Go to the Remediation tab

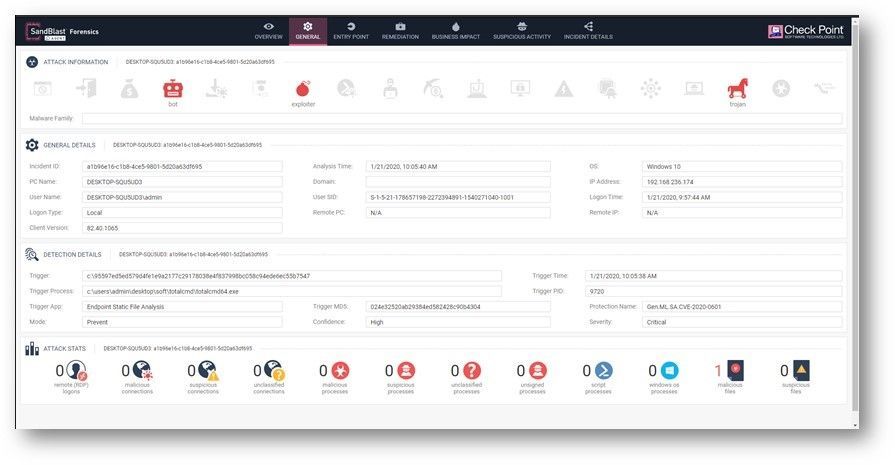pos(400,31)
